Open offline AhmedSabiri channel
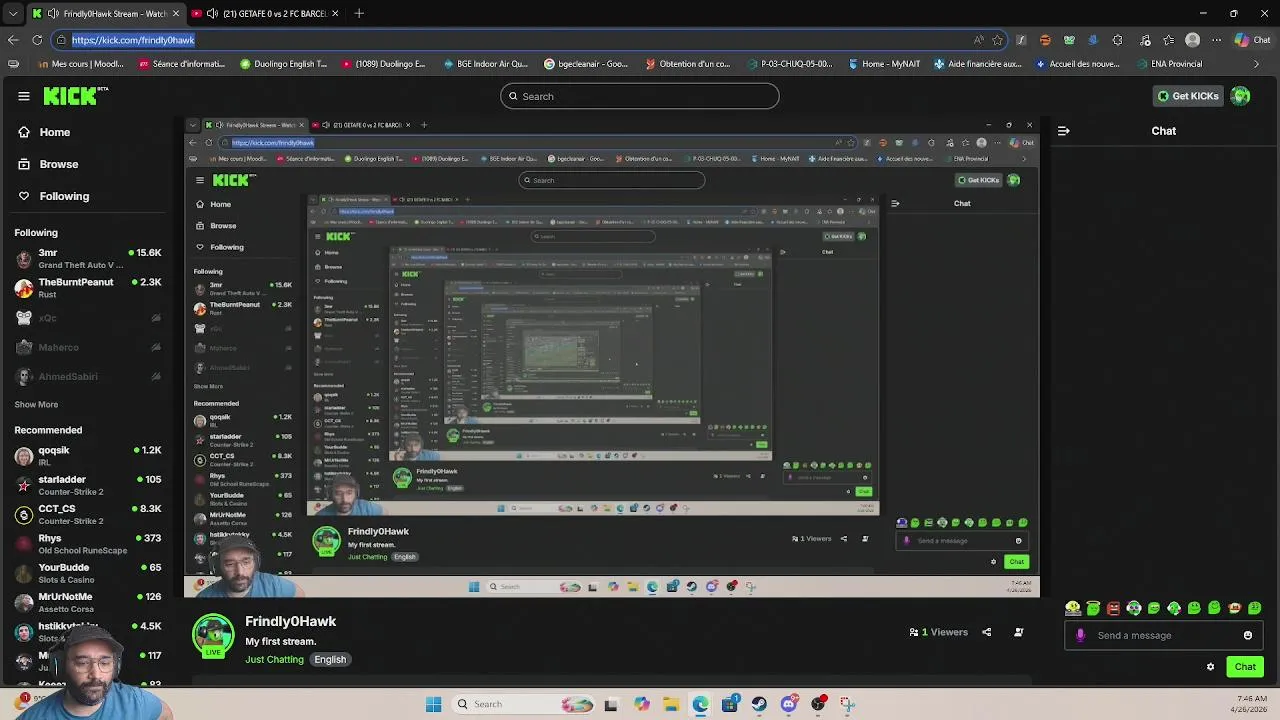 click(x=88, y=376)
